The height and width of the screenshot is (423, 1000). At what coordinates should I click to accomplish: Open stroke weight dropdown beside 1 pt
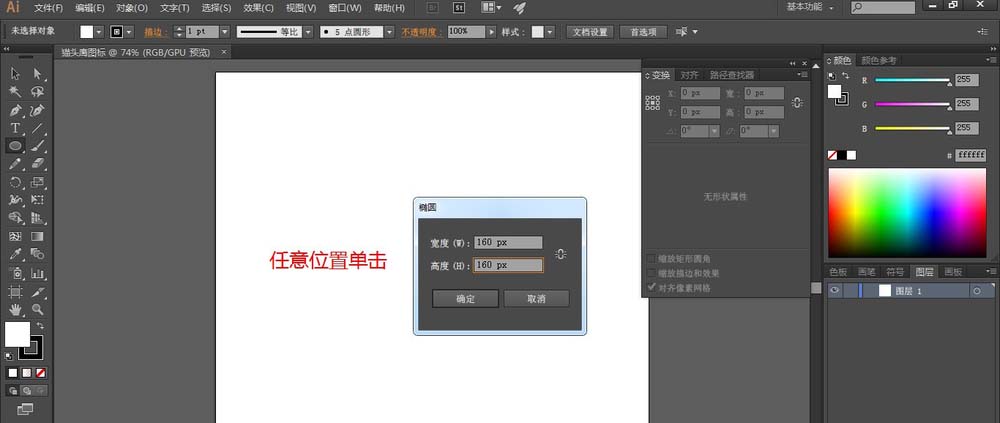tap(224, 32)
